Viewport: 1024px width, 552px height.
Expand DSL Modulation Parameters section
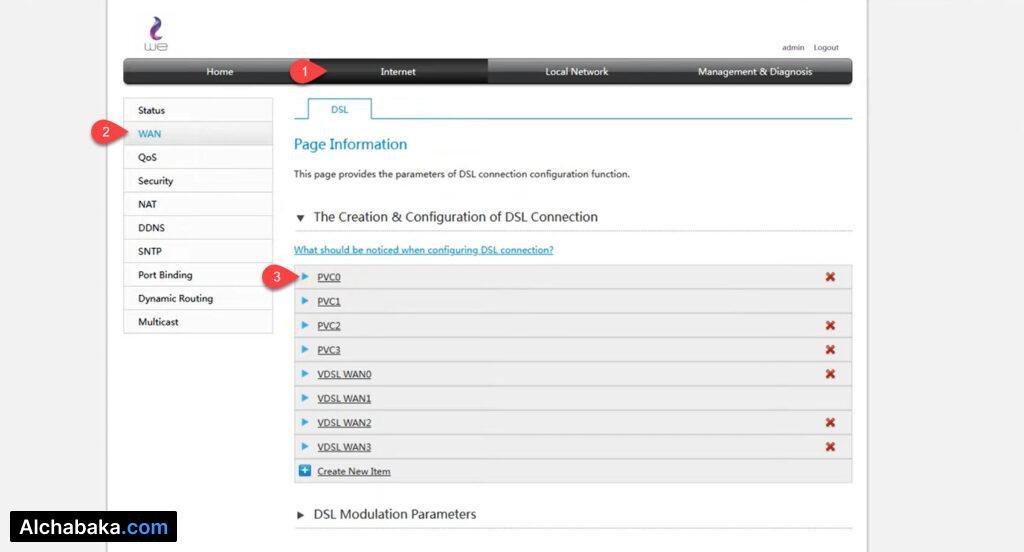pyautogui.click(x=301, y=515)
